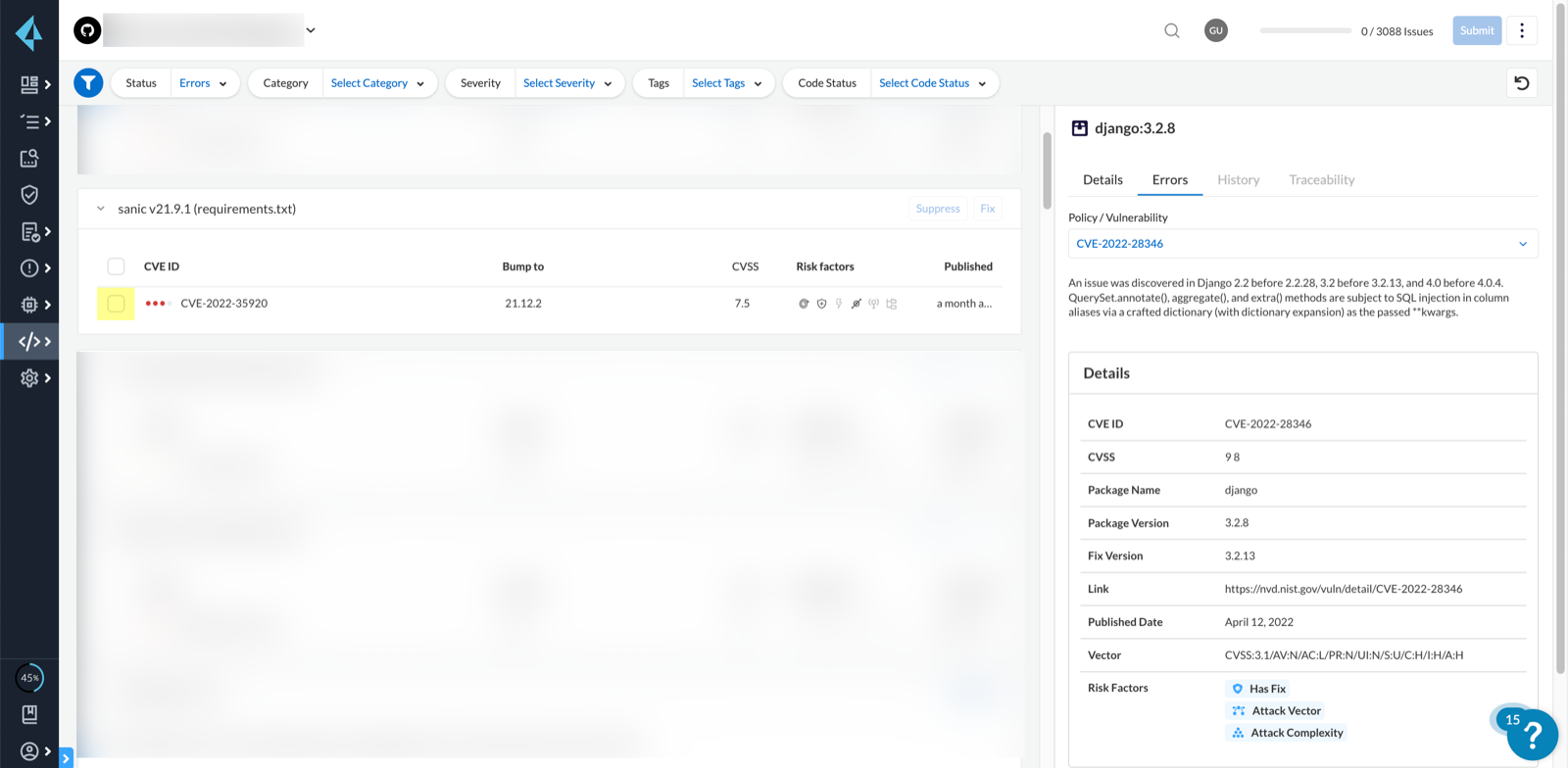Screen dimensions: 1568x768
Task: Open the Select Category dropdown
Action: (377, 83)
